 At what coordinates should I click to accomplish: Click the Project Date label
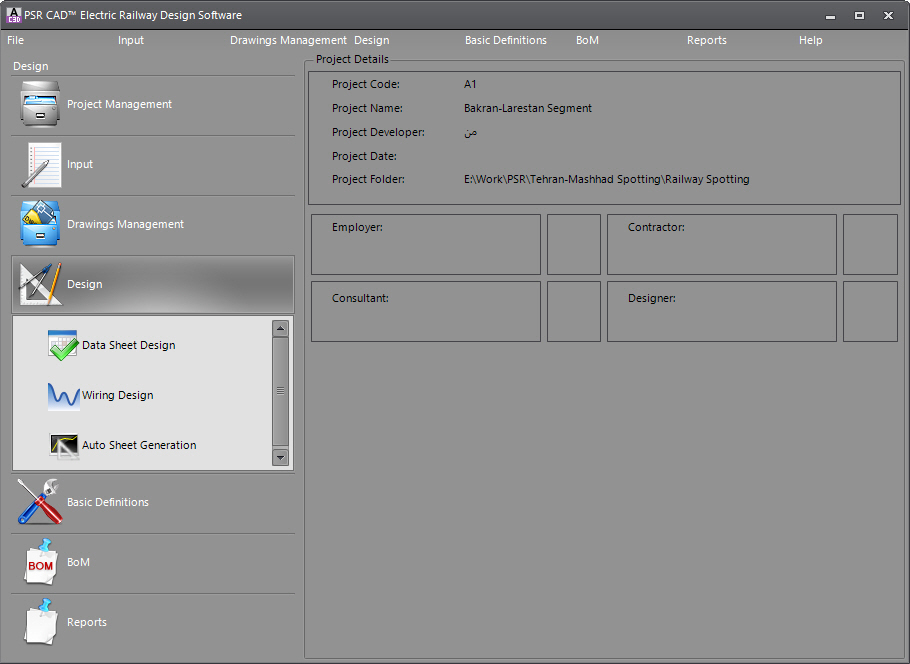pos(364,156)
